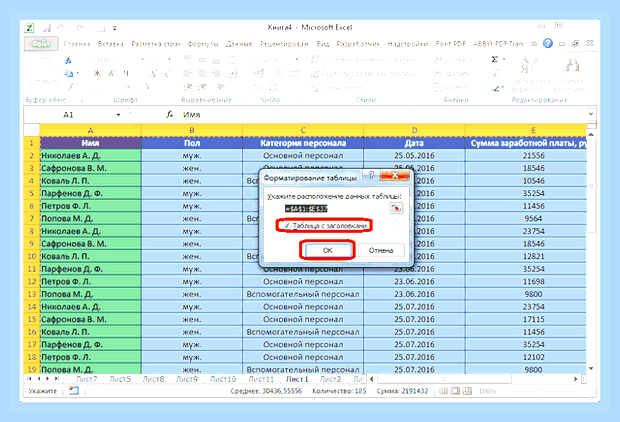Open sheet tab Лист2
620x422 pixels.
(x=330, y=379)
